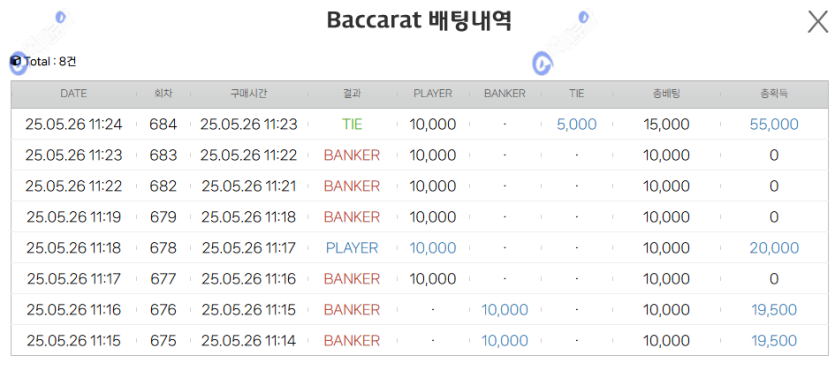Image resolution: width=835 pixels, height=371 pixels.
Task: Click the 결과 column header
Action: (352, 94)
